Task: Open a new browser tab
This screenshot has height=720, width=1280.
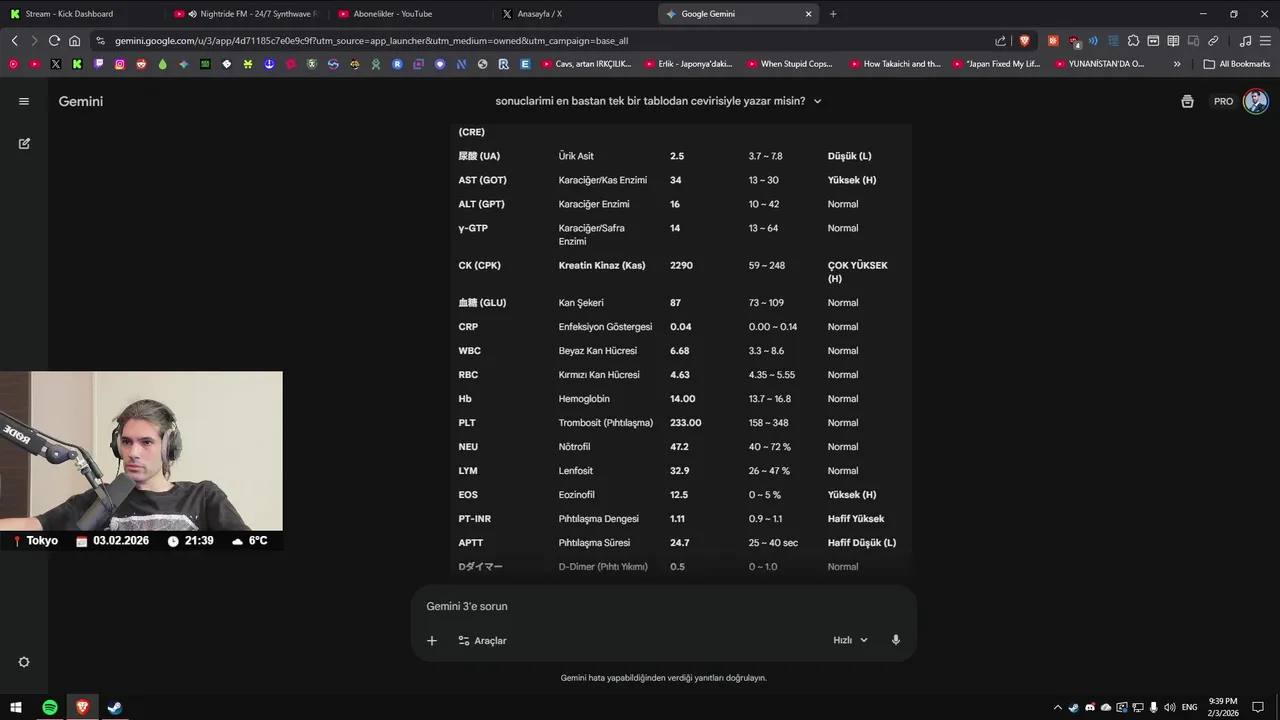Action: [x=833, y=14]
